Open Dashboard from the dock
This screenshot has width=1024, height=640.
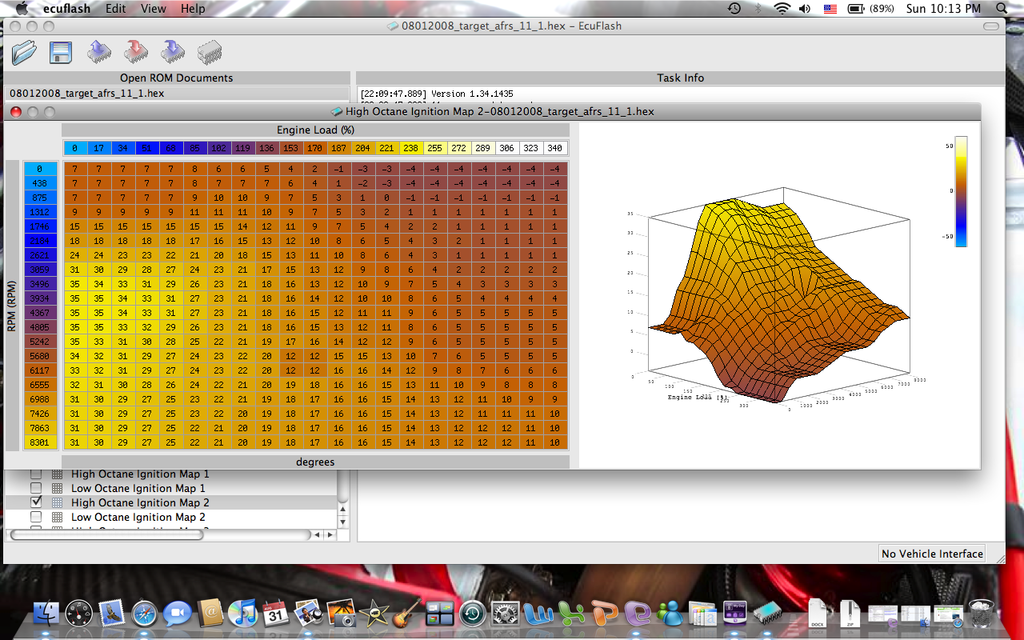coord(79,613)
